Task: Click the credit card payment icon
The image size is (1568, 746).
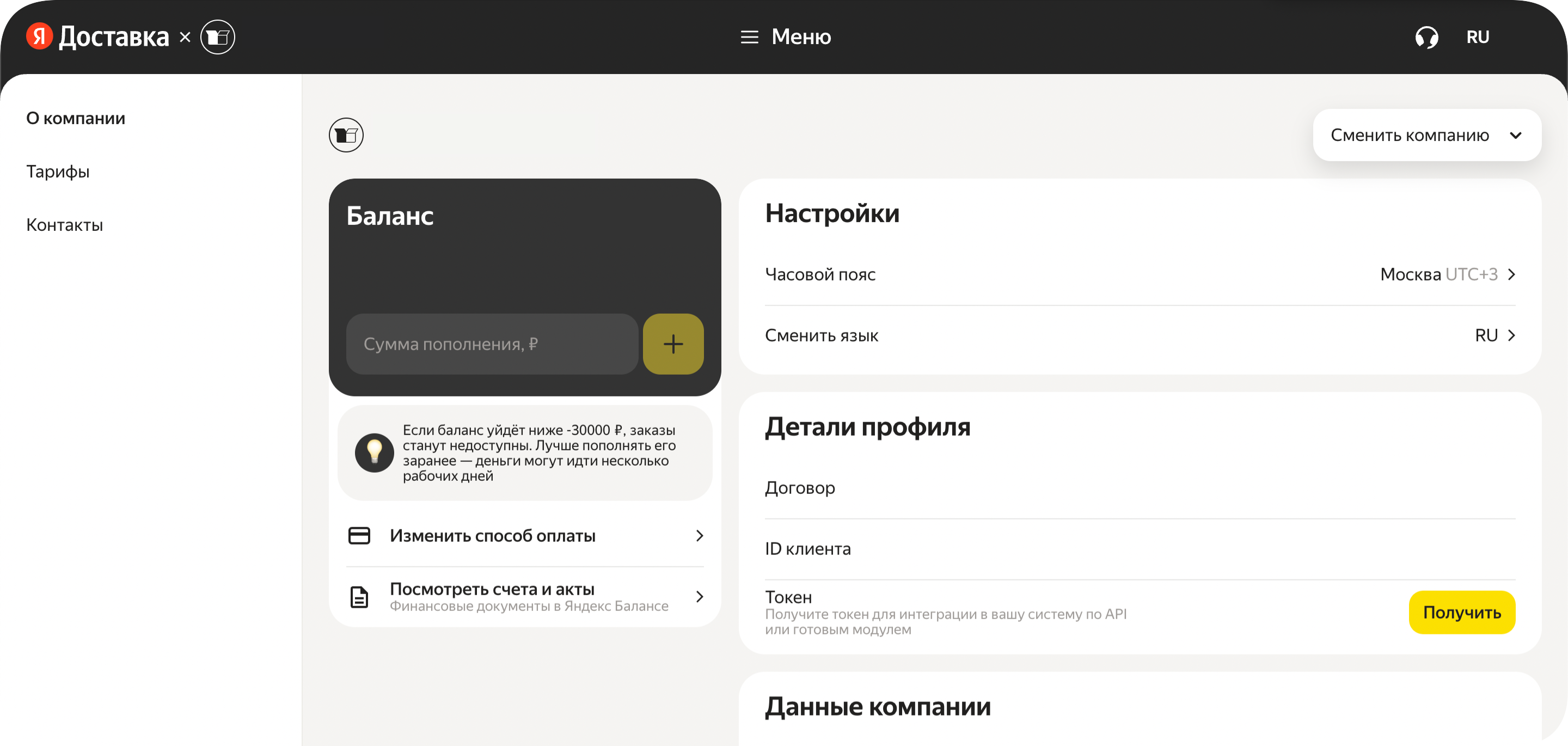Action: (359, 536)
